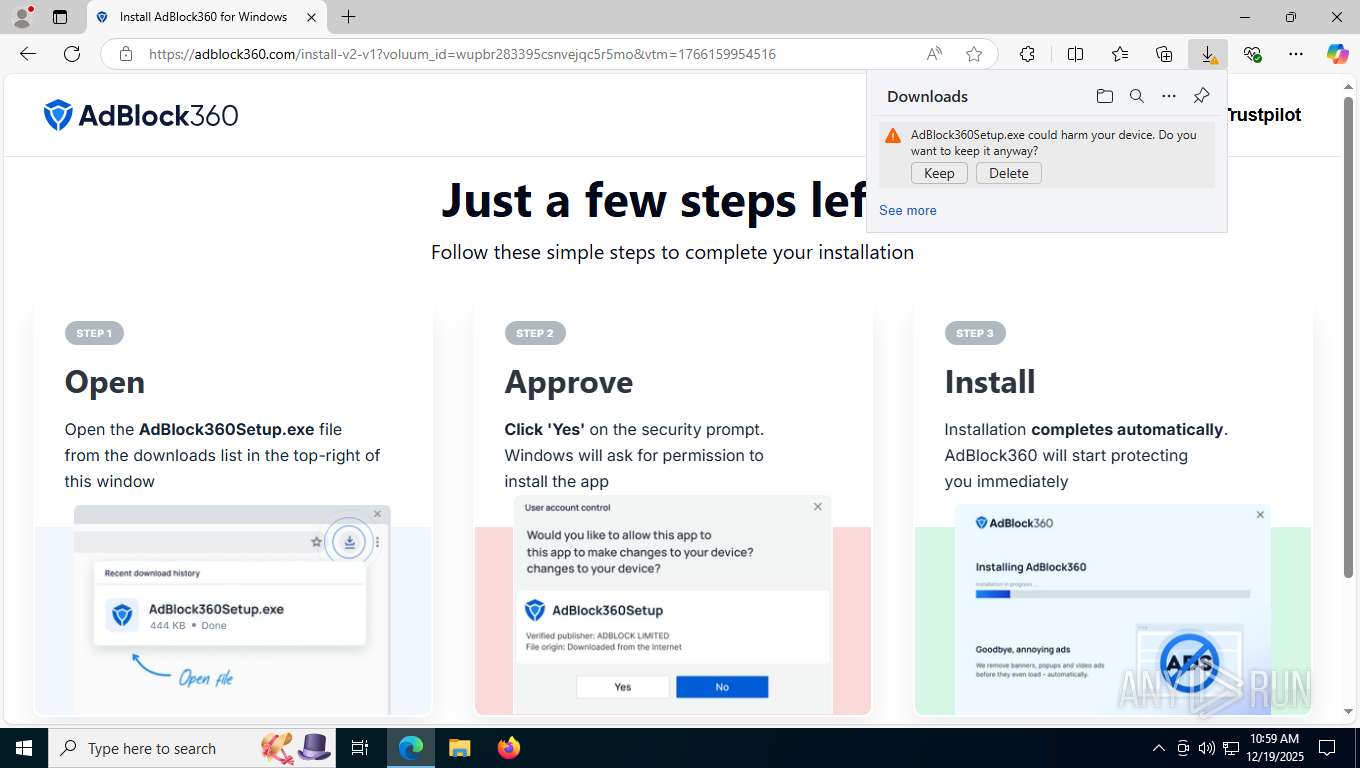Viewport: 1360px width, 768px height.
Task: Open Read aloud icon in address bar
Action: (x=934, y=54)
